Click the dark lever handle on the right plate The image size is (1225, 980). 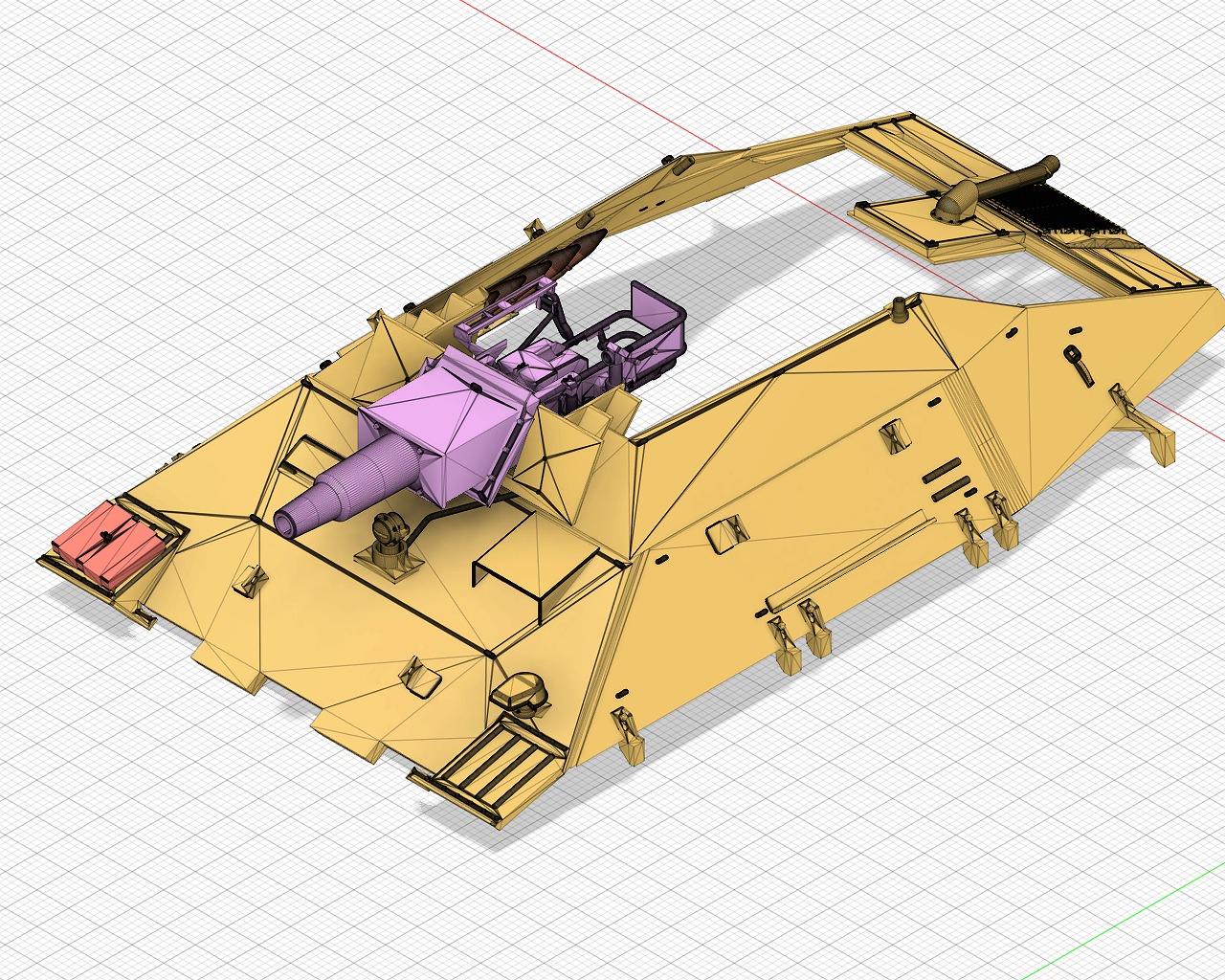[x=1080, y=365]
